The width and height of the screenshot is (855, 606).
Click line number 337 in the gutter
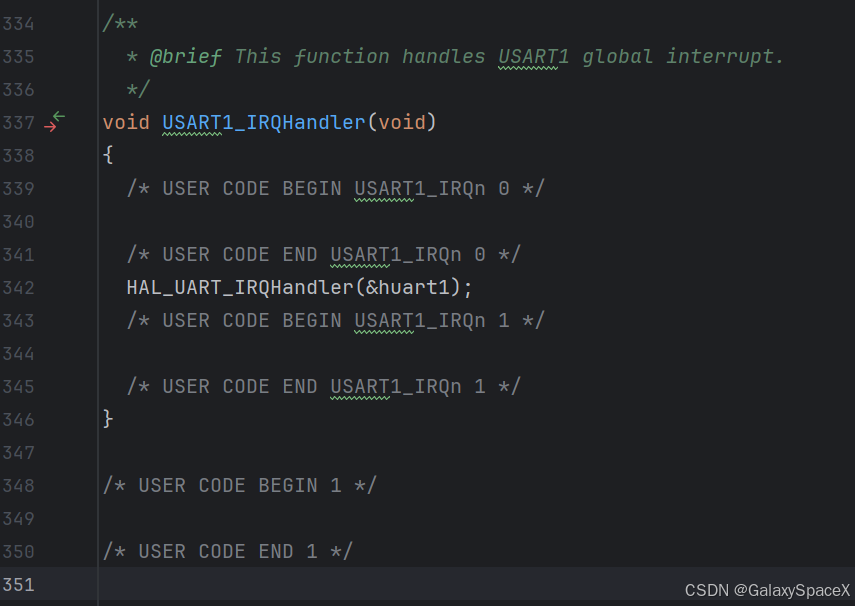click(19, 123)
